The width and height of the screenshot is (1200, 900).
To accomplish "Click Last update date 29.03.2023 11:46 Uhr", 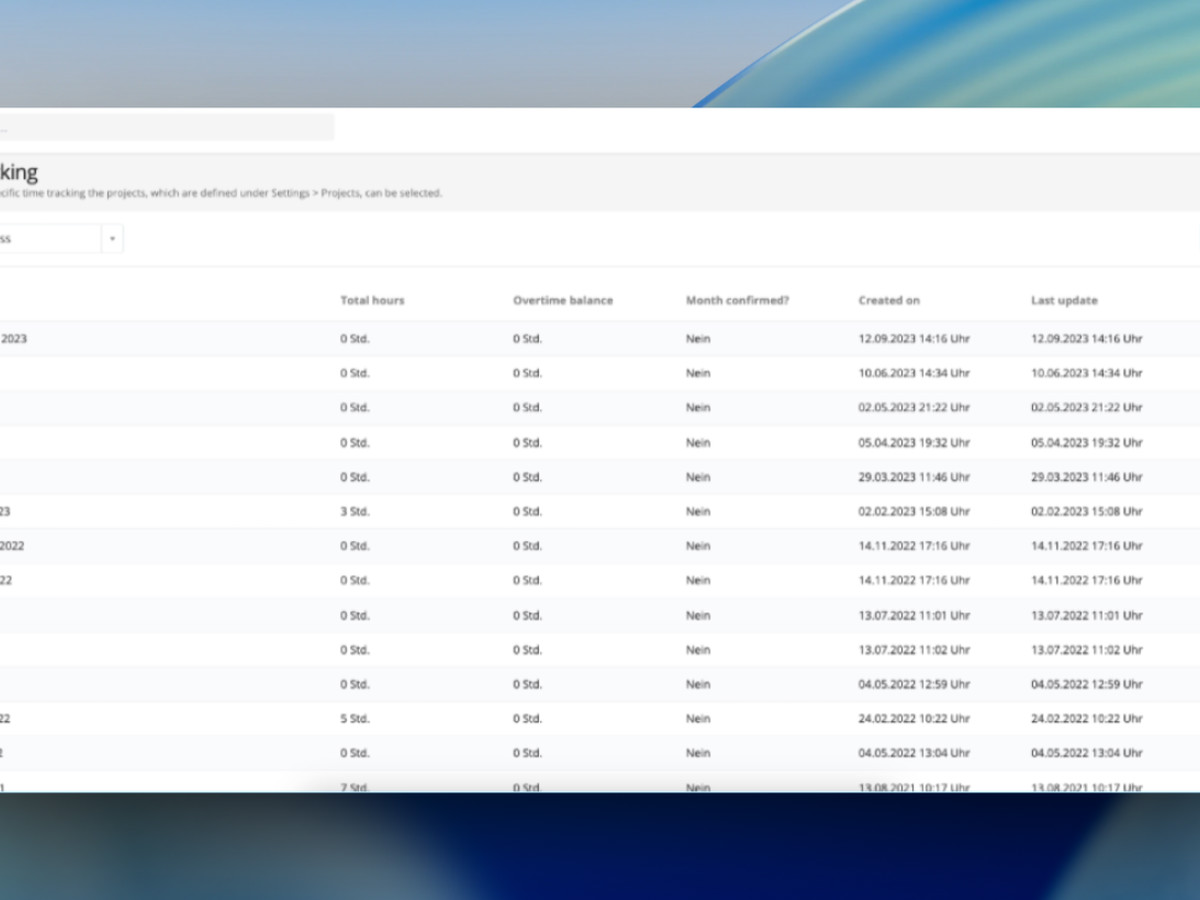I will click(1087, 477).
